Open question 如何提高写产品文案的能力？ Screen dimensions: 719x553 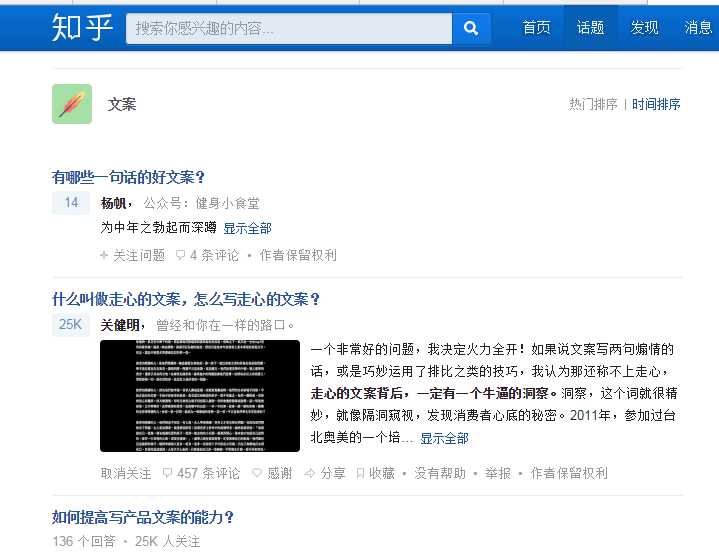pyautogui.click(x=143, y=517)
